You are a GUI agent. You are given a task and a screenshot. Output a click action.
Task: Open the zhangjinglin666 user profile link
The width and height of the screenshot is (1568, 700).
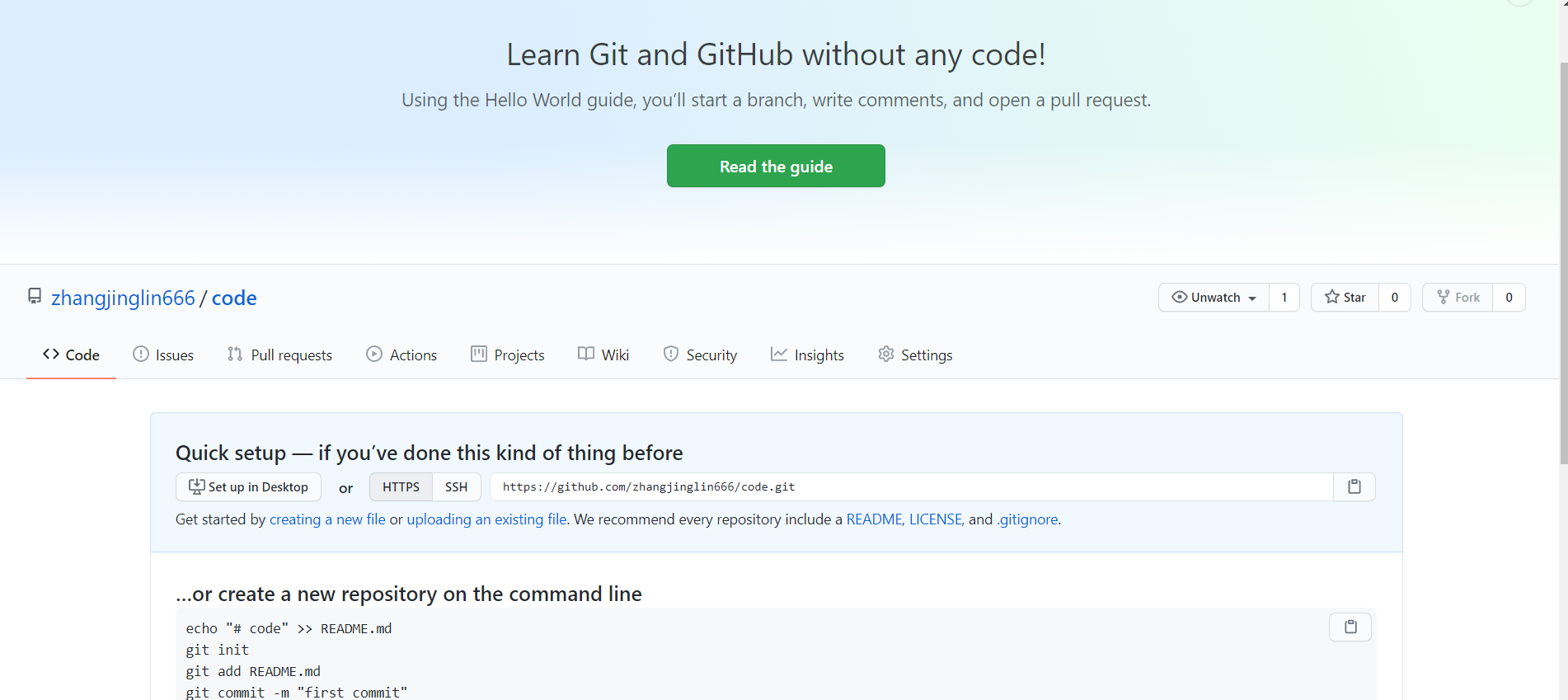123,298
